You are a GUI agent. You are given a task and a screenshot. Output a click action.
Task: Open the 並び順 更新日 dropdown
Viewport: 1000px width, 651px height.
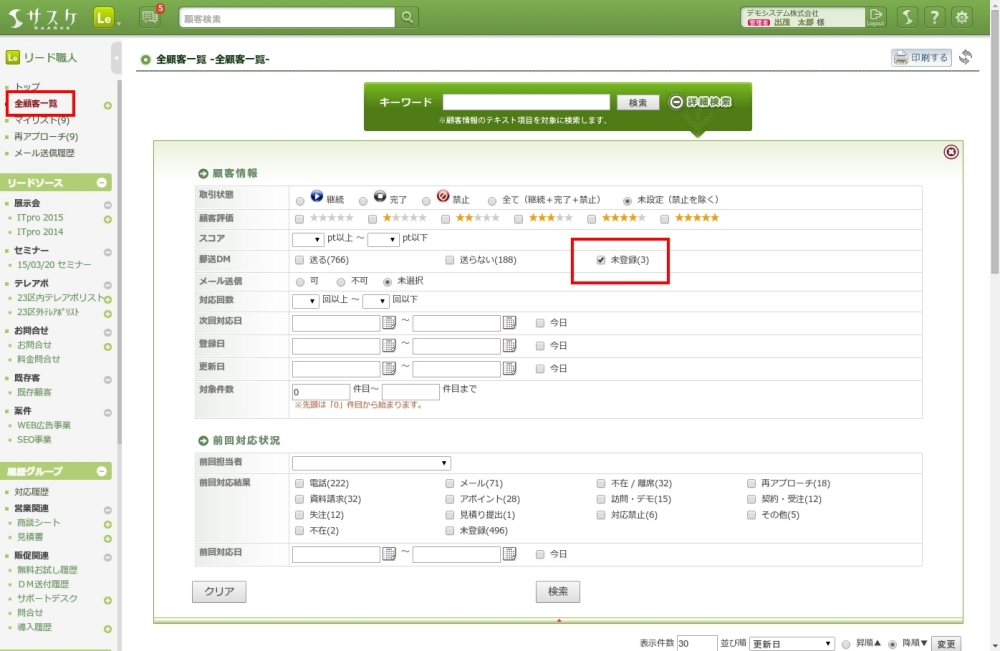(792, 643)
